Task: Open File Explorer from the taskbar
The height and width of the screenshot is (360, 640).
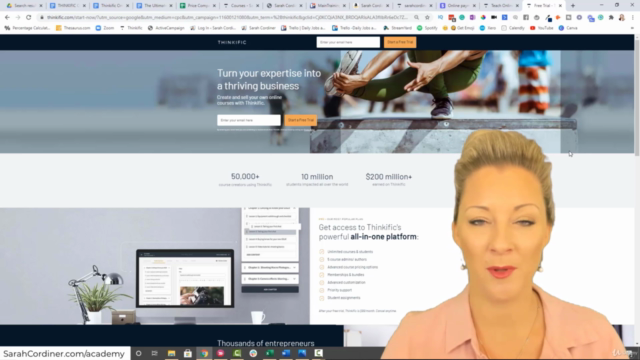Action: tap(171, 353)
